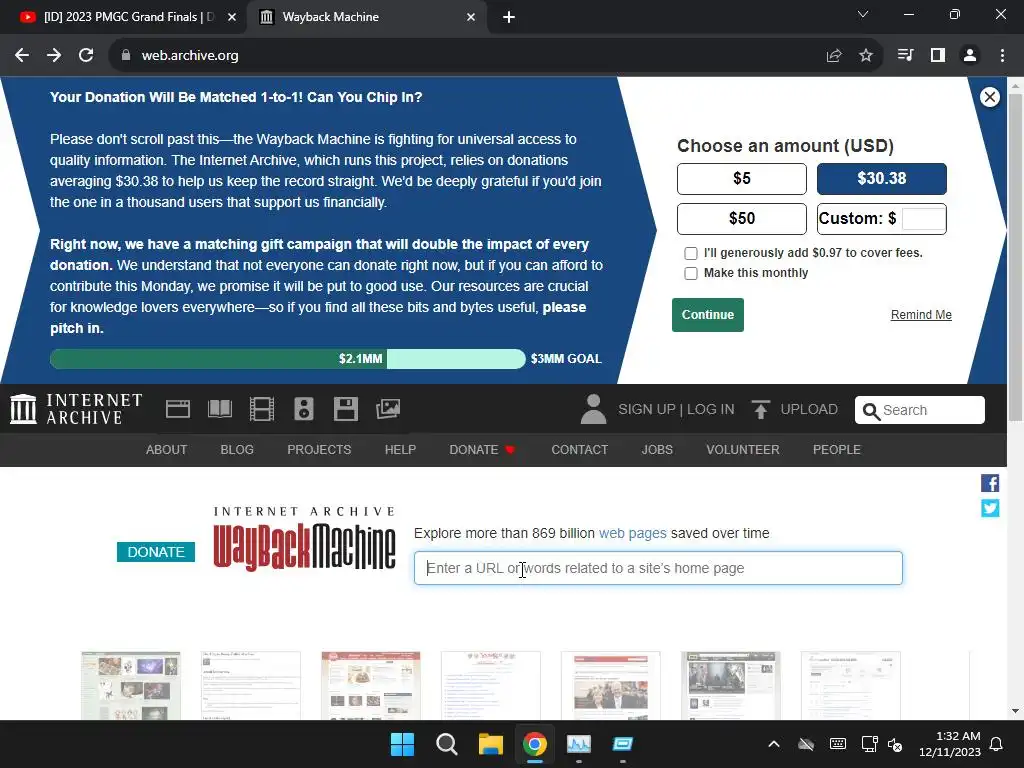This screenshot has width=1024, height=768.
Task: Open the Audio speaker icon
Action: click(304, 409)
